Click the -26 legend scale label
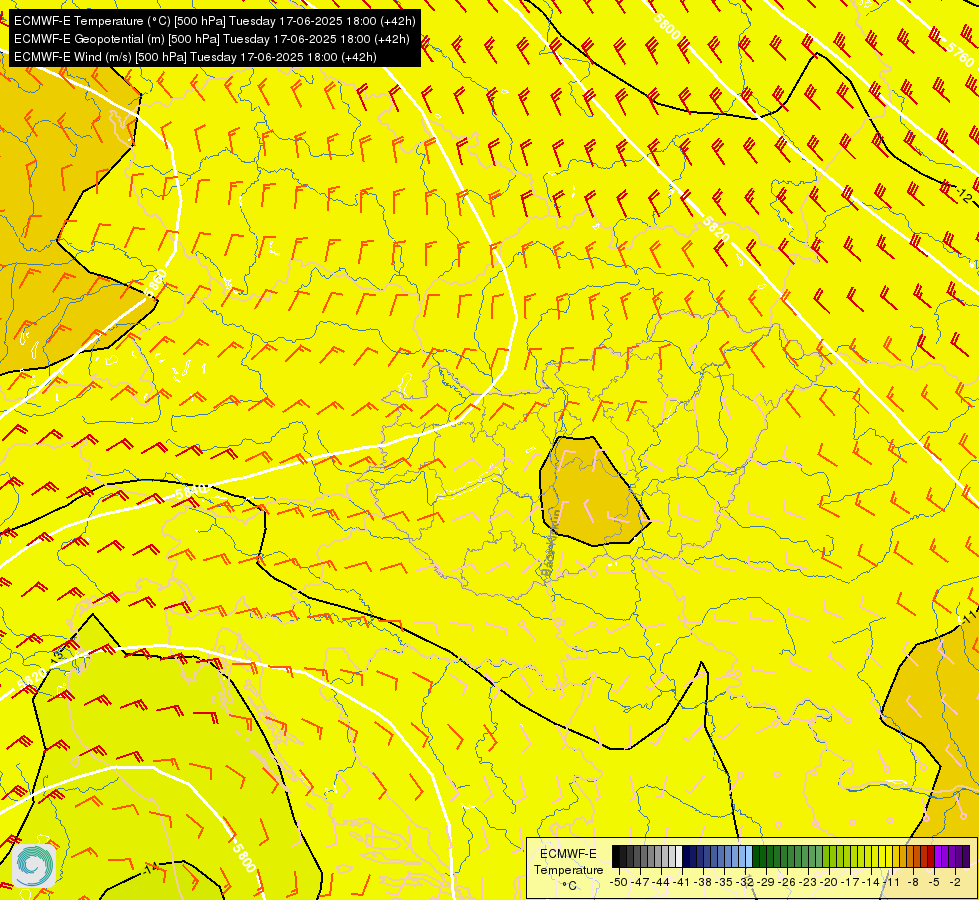This screenshot has width=979, height=900. click(787, 882)
